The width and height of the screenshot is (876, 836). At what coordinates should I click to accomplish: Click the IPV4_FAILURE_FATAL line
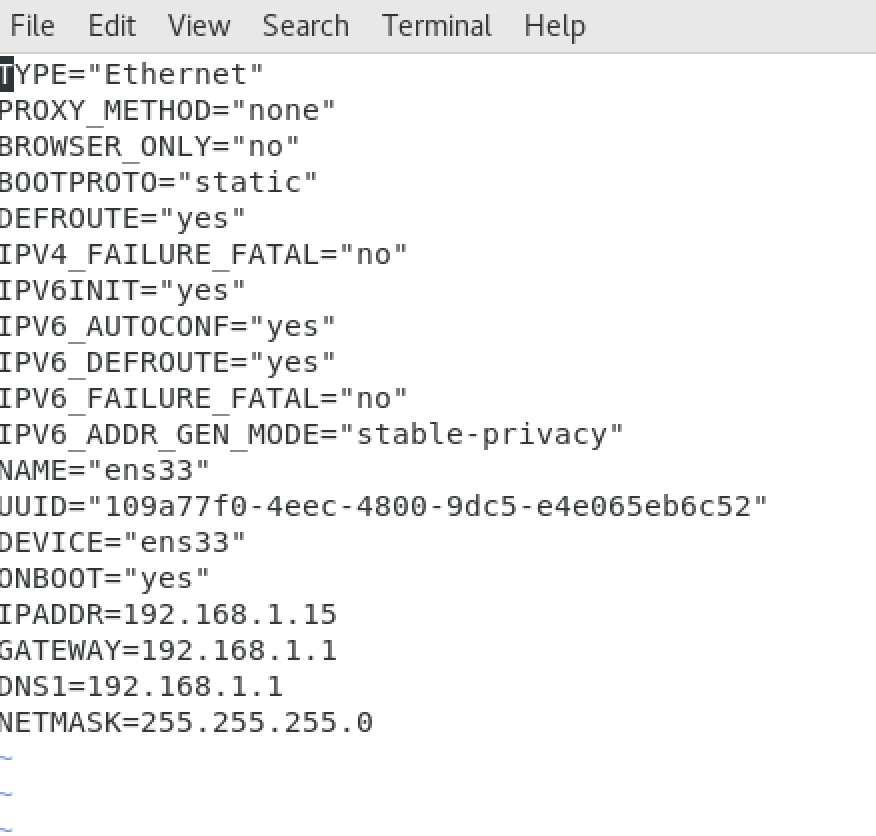[203, 255]
